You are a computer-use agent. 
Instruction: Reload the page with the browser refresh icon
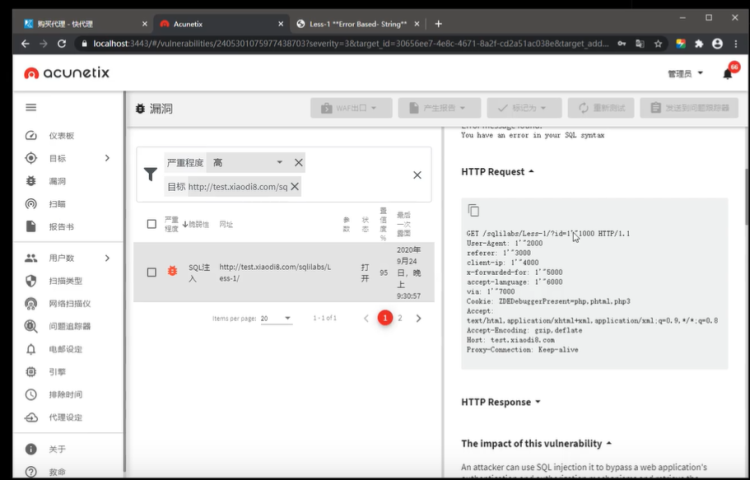coord(62,44)
